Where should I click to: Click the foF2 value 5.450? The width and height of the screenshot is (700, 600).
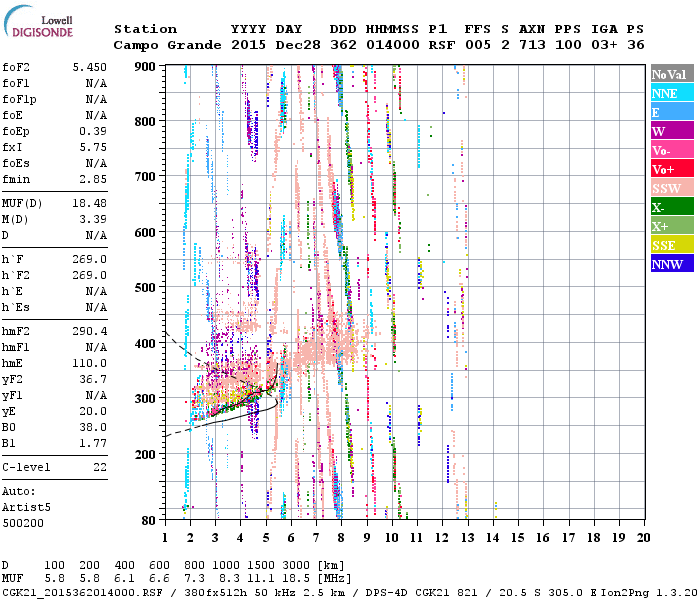click(89, 67)
